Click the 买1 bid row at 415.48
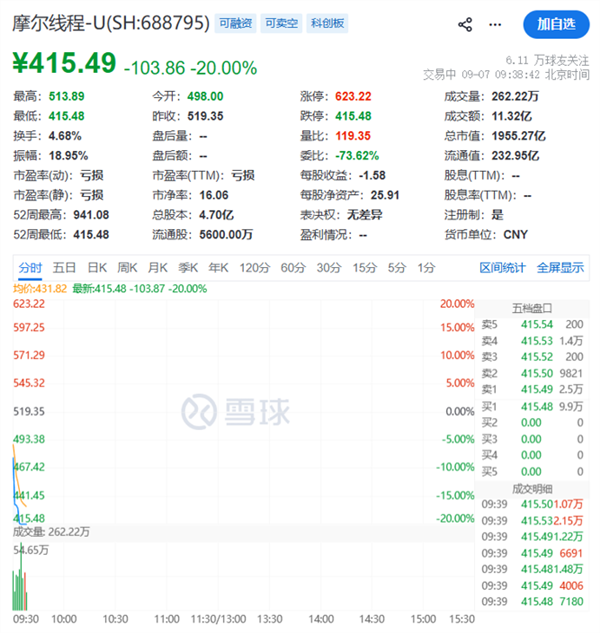Image resolution: width=600 pixels, height=633 pixels. pos(532,406)
